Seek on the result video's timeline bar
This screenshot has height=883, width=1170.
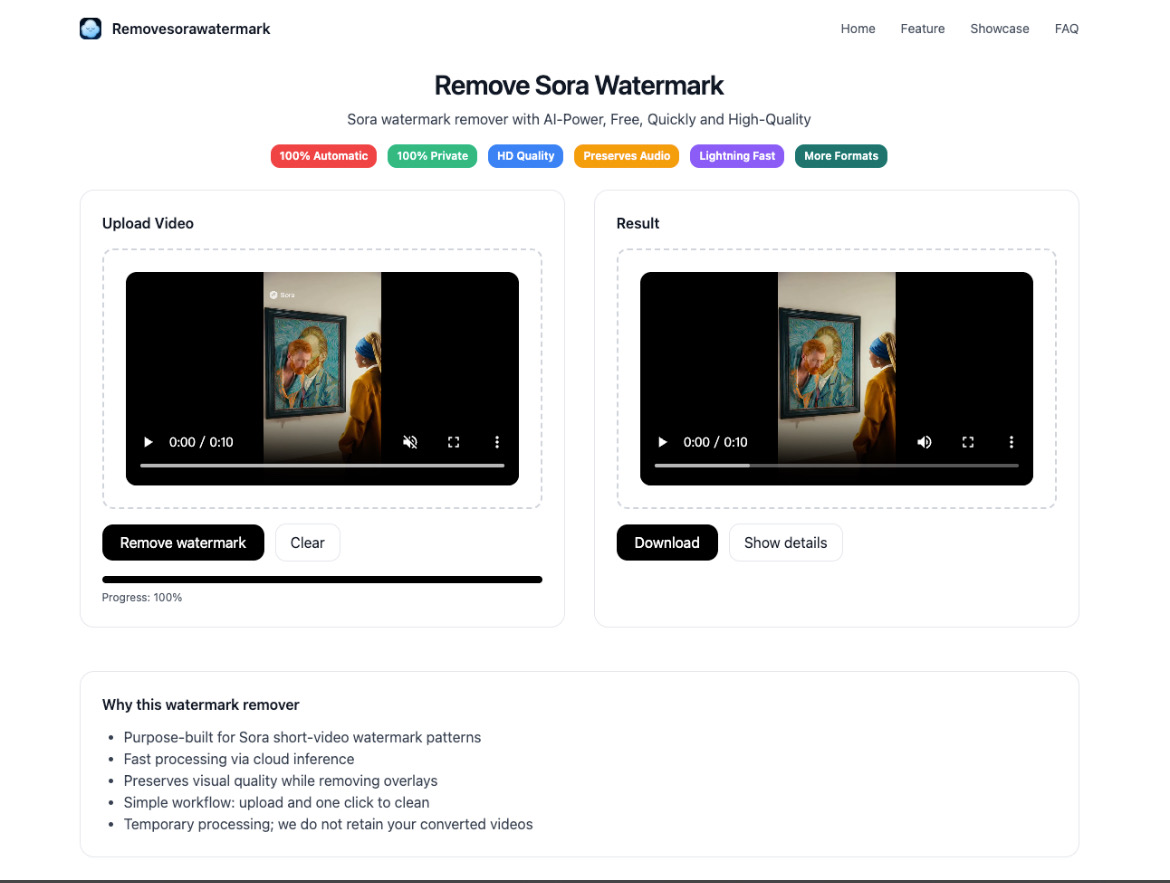click(836, 466)
